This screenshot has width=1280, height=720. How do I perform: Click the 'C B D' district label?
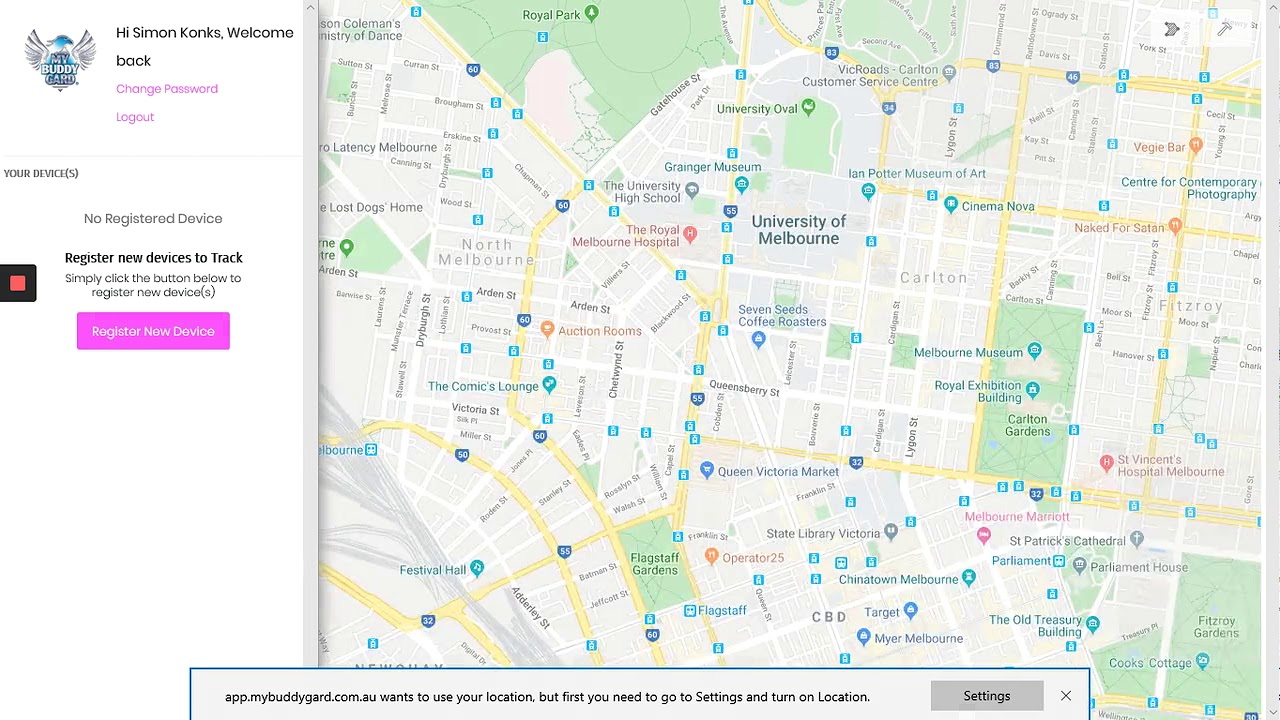tap(829, 617)
